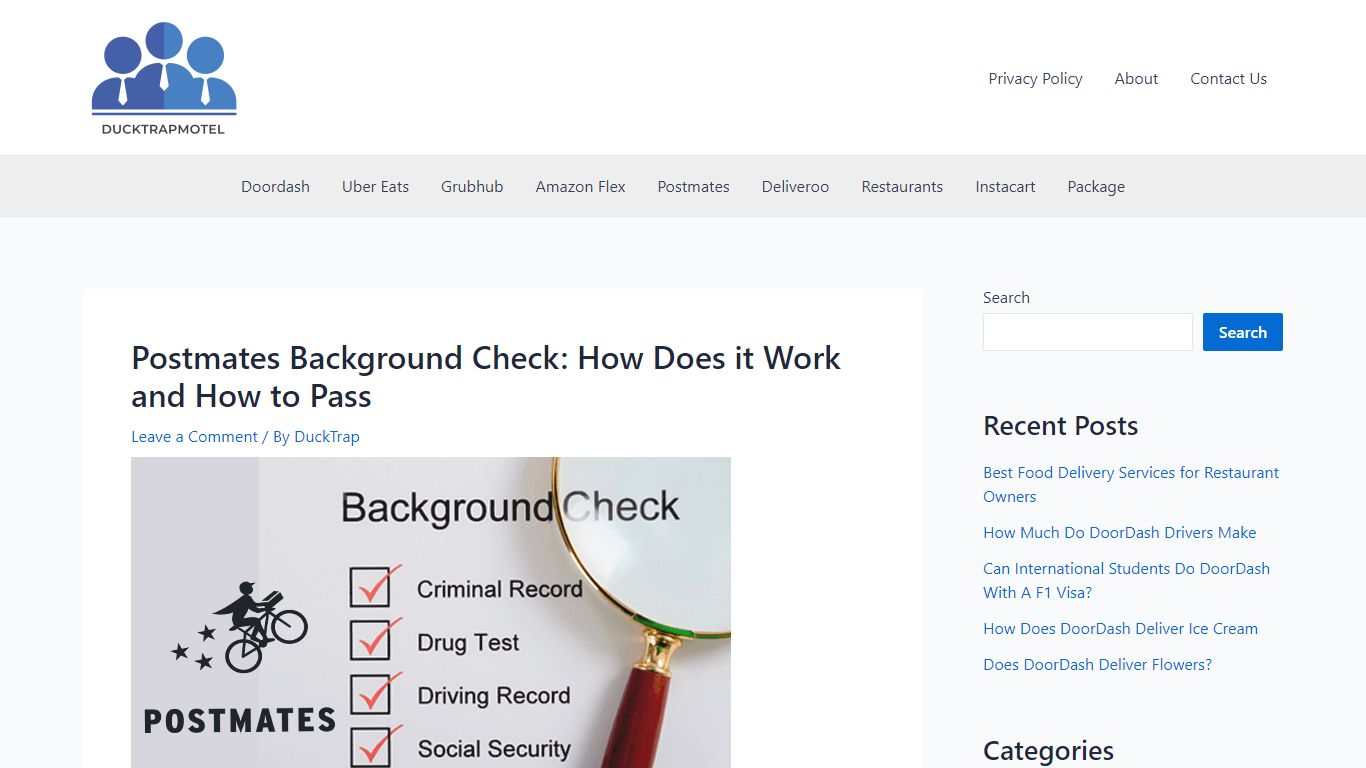Click the Postmates Background Check featured image
1366x768 pixels.
click(x=431, y=612)
